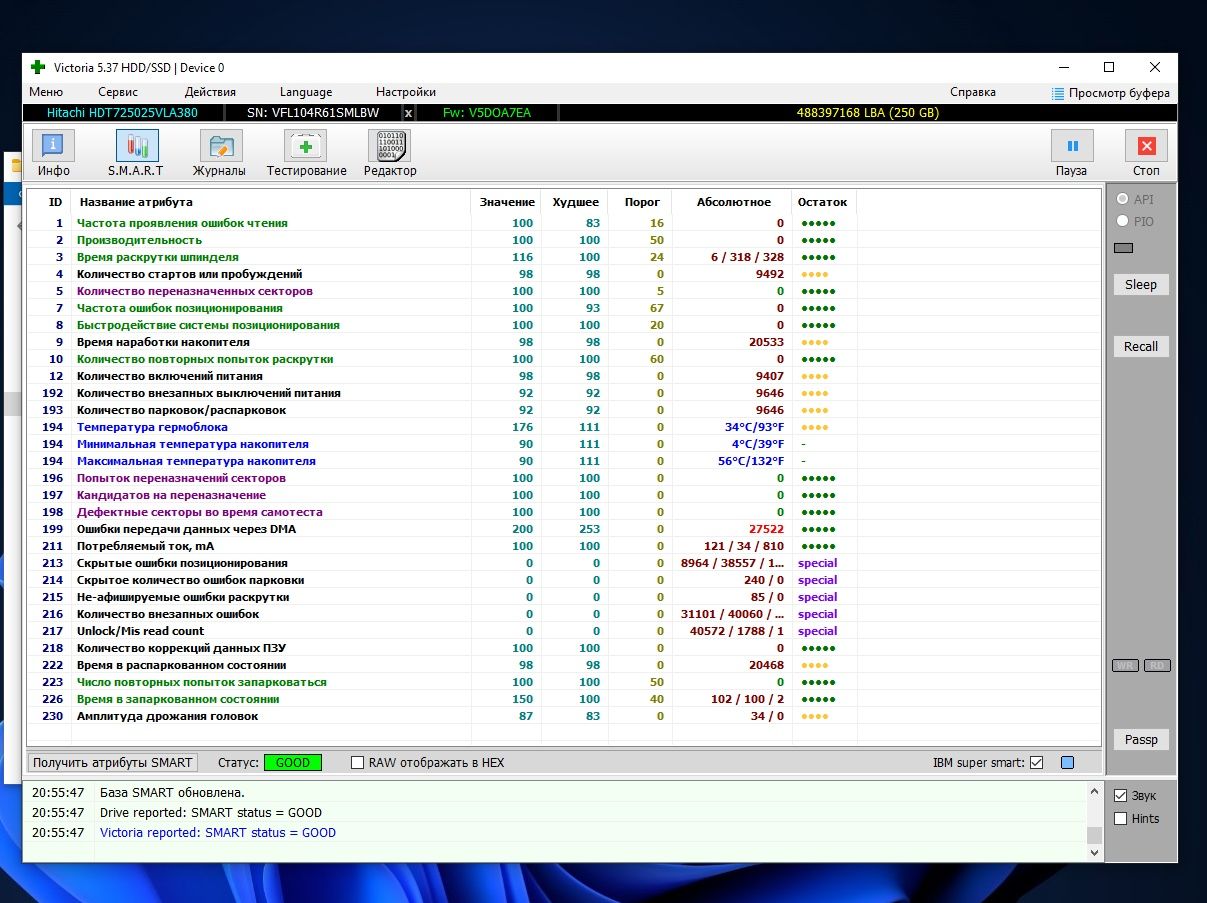Click the WR indicator
Screen dimensions: 1207x903
[1125, 666]
